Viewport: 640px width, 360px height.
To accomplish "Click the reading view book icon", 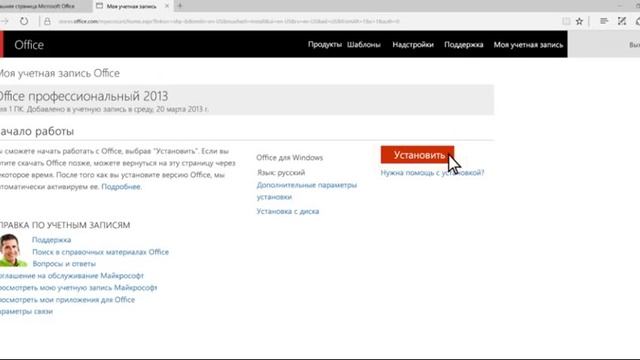I will click(x=566, y=21).
